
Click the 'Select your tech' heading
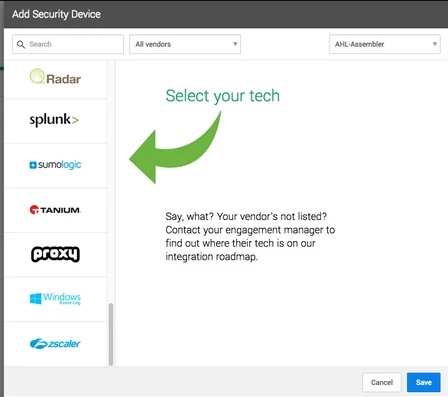pyautogui.click(x=223, y=96)
